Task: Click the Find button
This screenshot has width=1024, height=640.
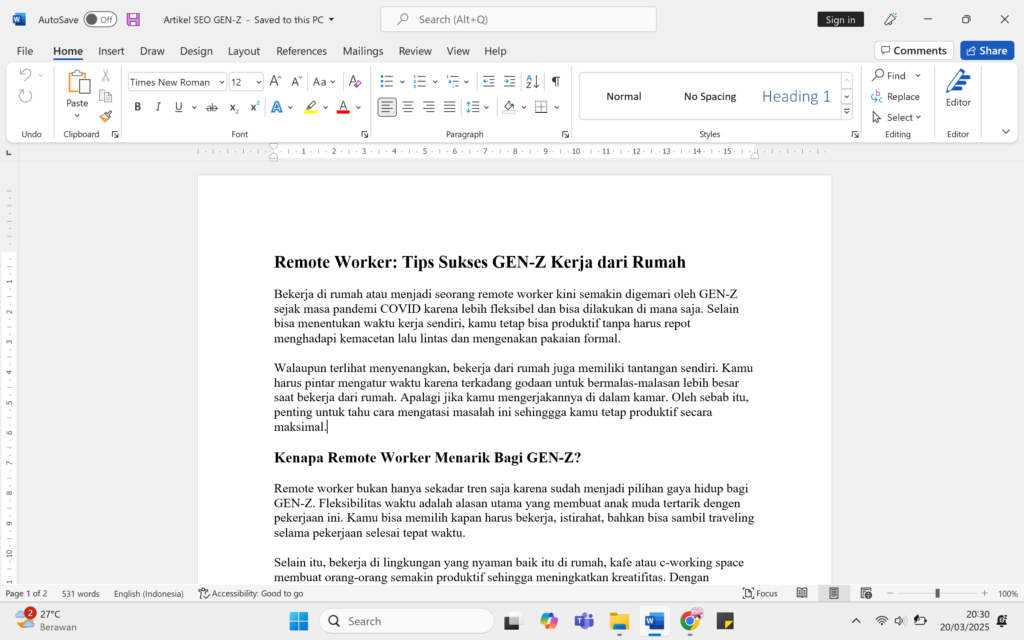Action: tap(889, 76)
